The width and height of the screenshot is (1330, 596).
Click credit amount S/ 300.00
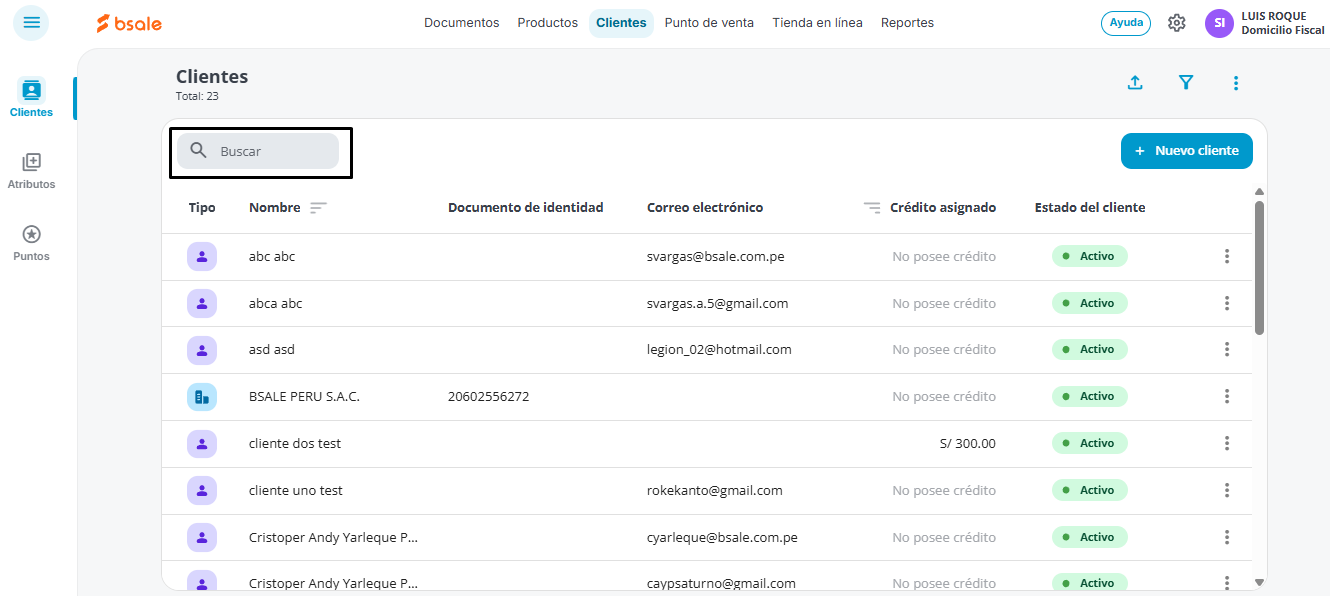[x=968, y=443]
